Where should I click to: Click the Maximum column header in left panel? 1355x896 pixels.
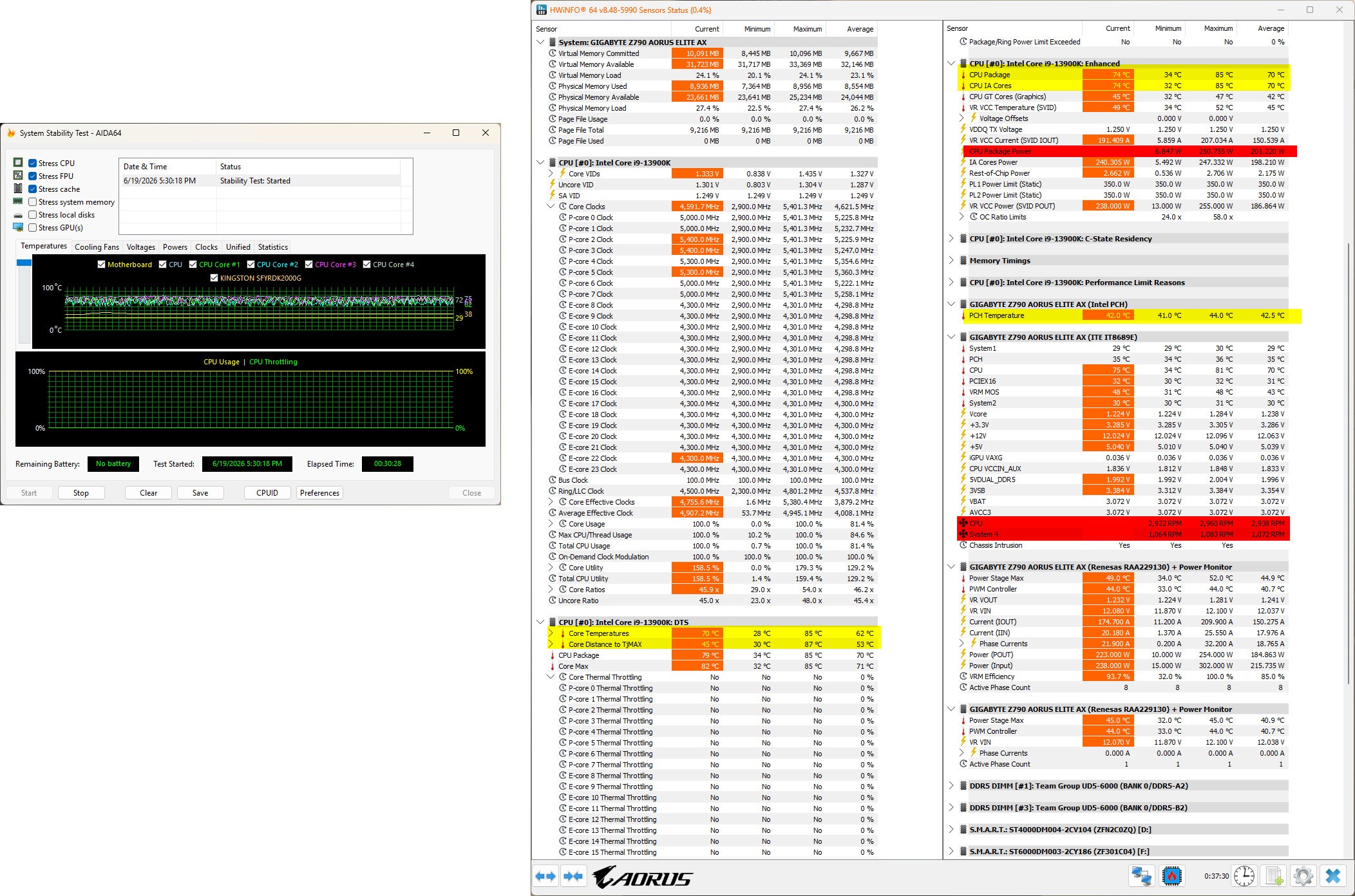click(801, 29)
